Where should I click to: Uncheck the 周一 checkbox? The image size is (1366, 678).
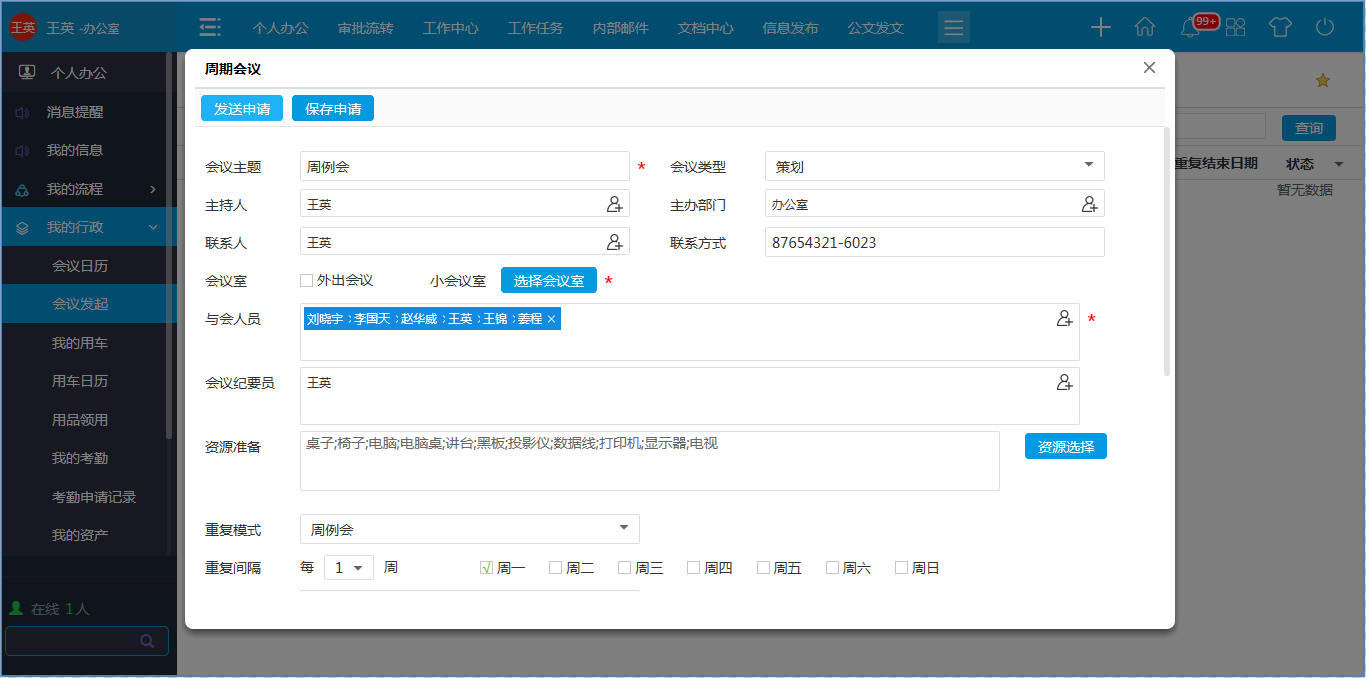[x=487, y=567]
